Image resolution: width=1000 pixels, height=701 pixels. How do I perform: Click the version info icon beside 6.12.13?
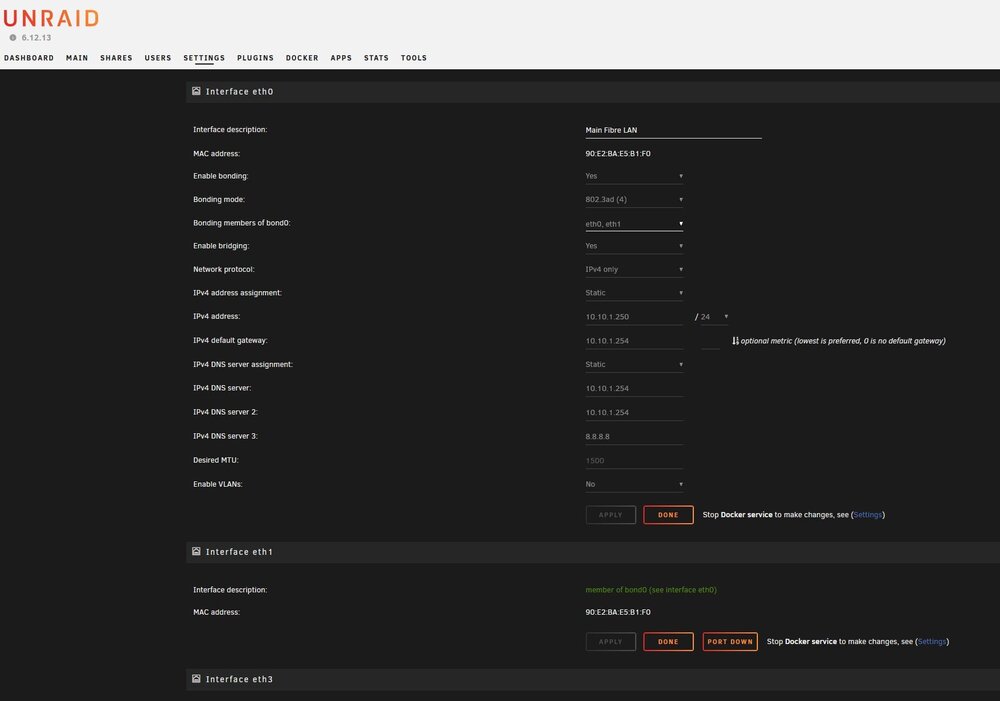[x=13, y=38]
